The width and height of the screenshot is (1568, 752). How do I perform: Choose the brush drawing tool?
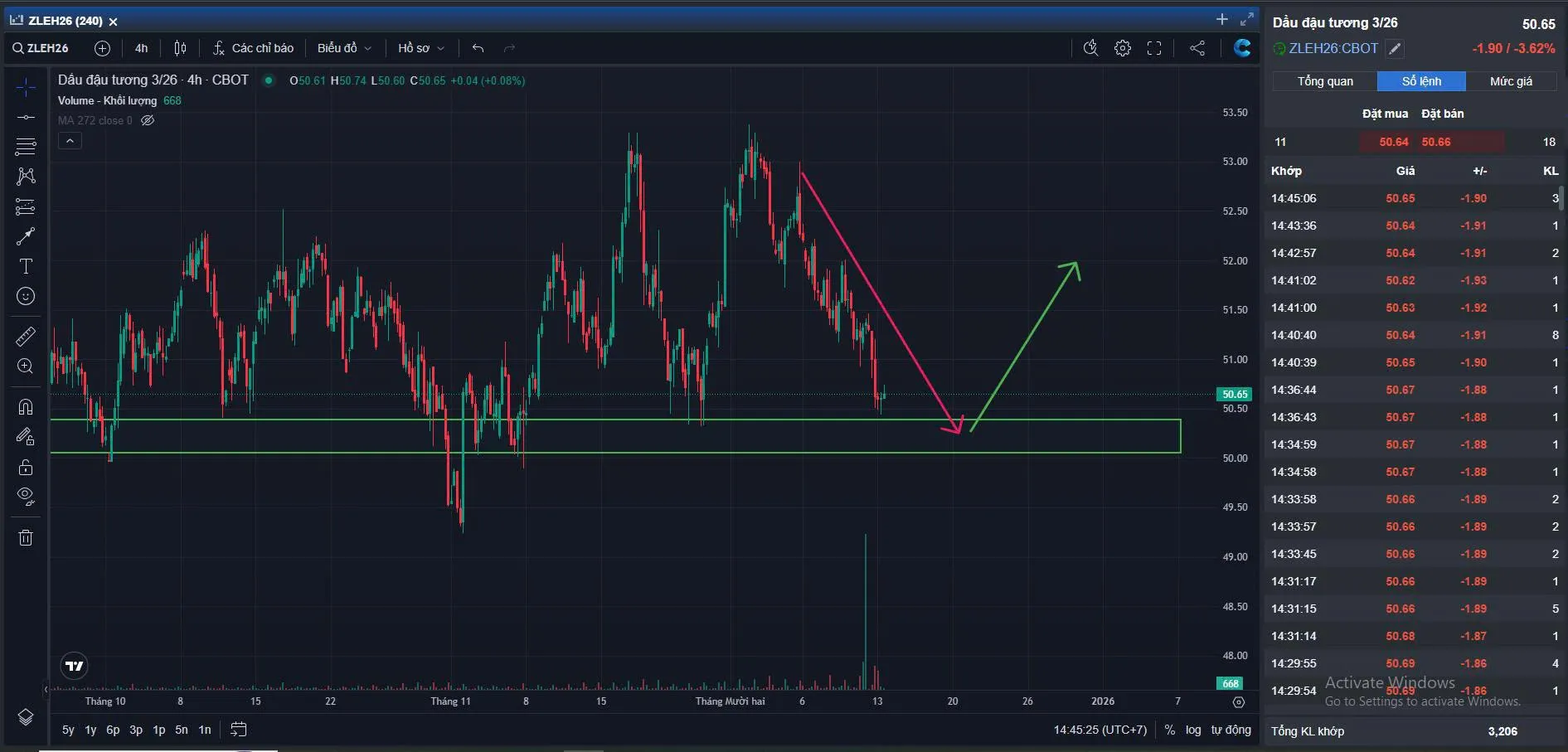click(26, 236)
